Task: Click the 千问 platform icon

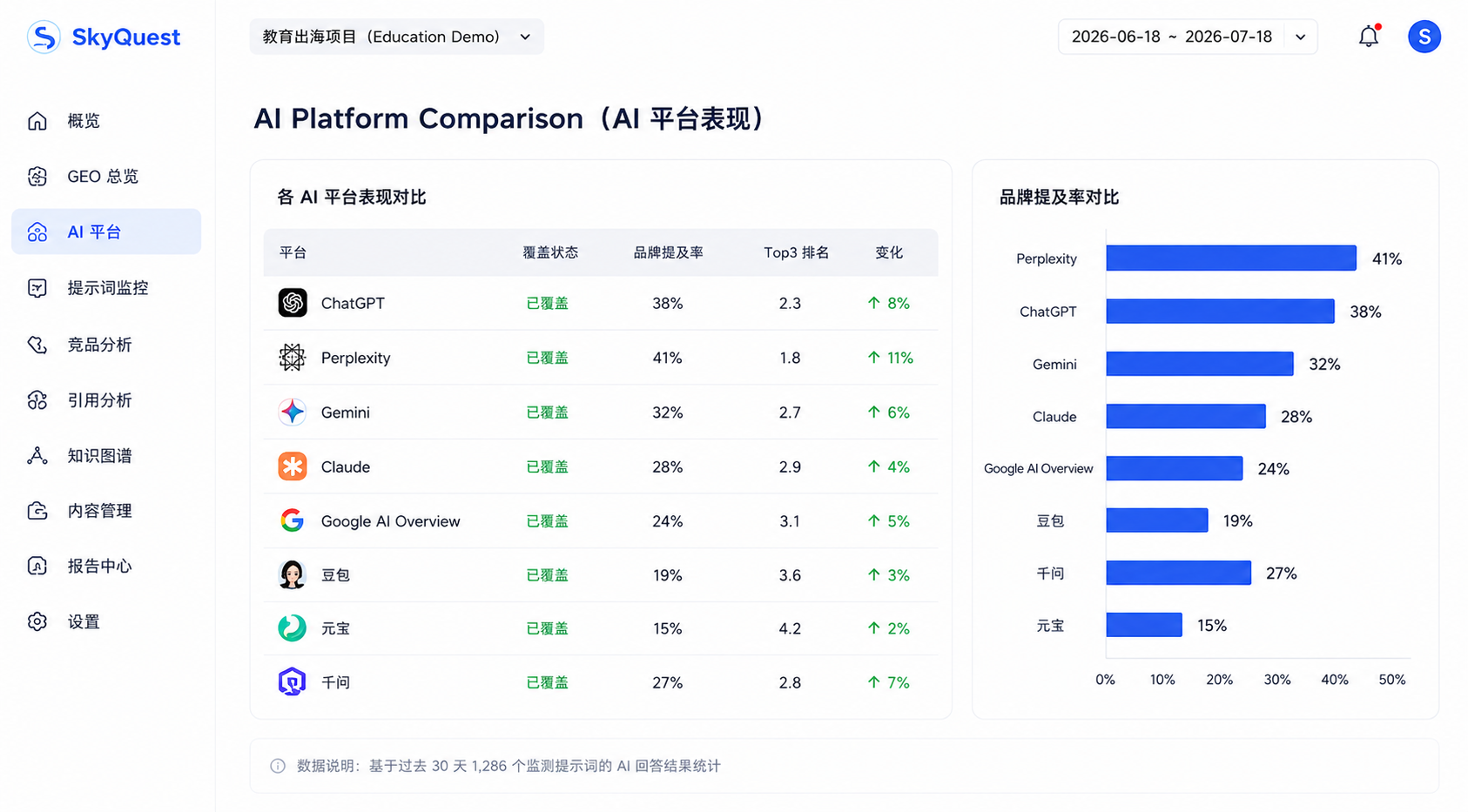Action: pyautogui.click(x=293, y=682)
